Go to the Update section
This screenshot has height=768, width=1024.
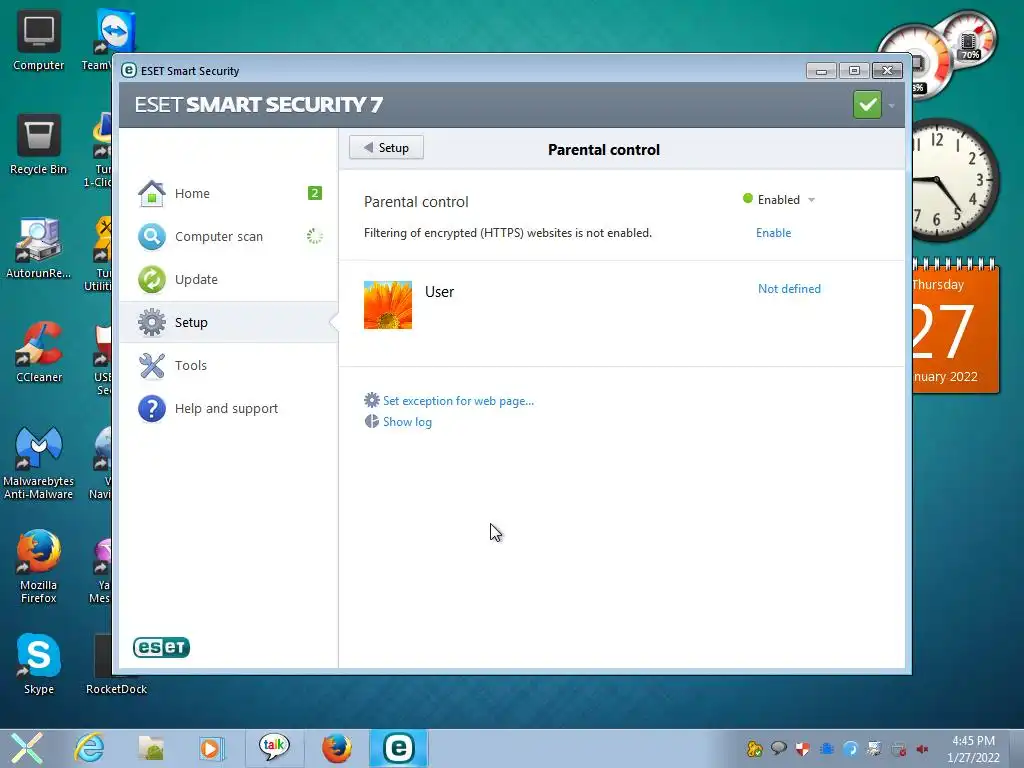click(x=229, y=280)
